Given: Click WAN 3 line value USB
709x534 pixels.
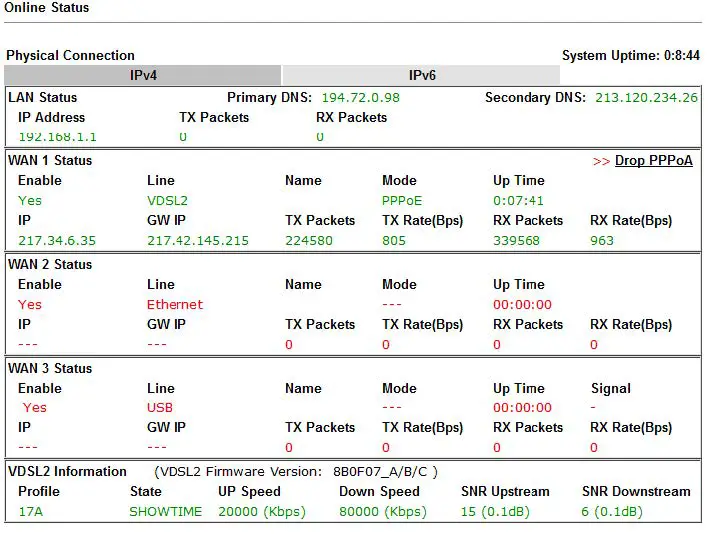Looking at the screenshot, I should 160,408.
